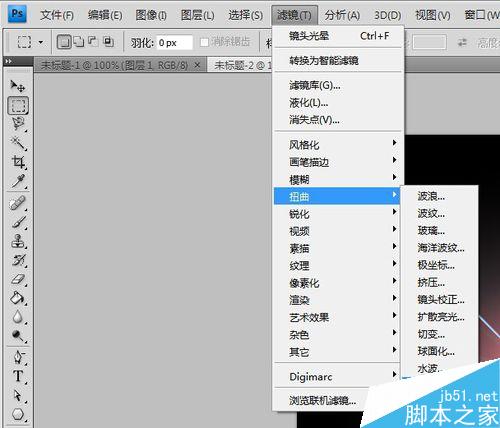This screenshot has width=500, height=428.
Task: Click the swap width and height icon
Action: pos(462,42)
